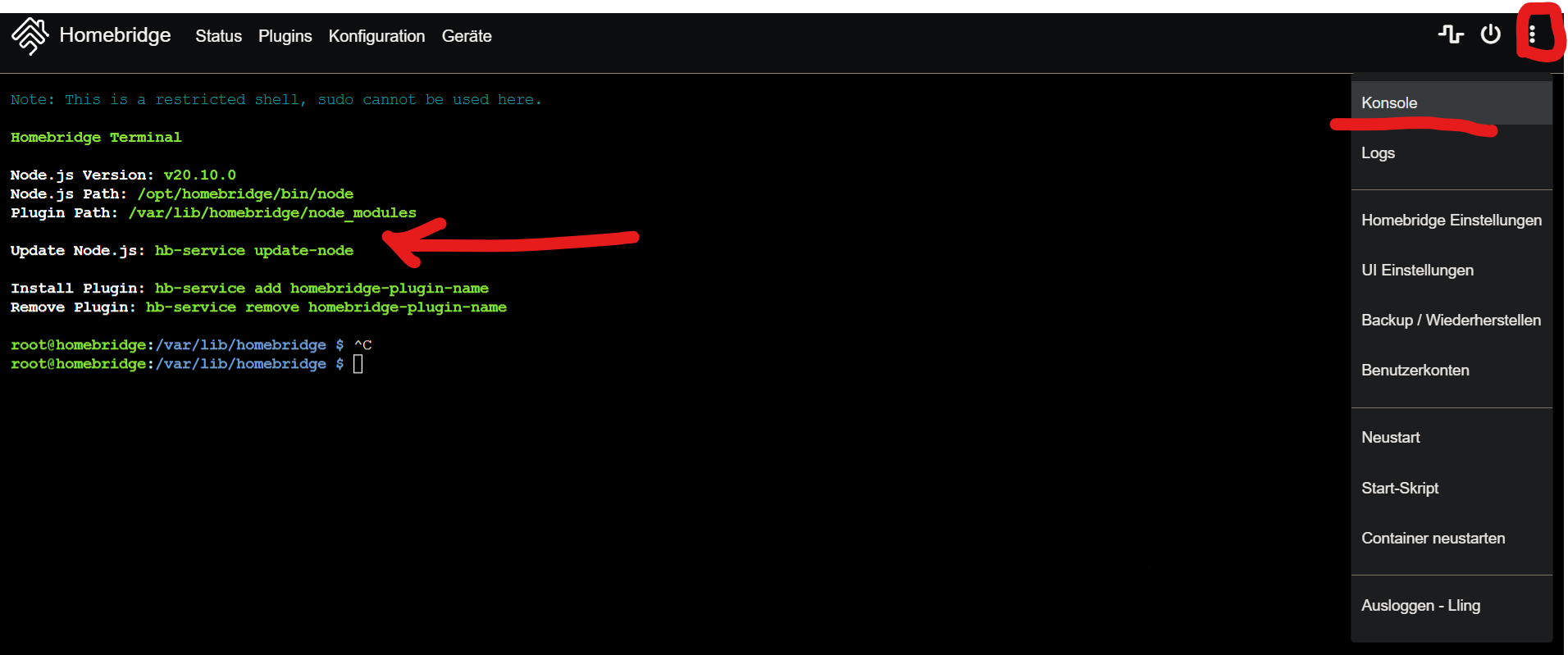Image resolution: width=1568 pixels, height=655 pixels.
Task: Open Logs from the menu
Action: pyautogui.click(x=1378, y=152)
